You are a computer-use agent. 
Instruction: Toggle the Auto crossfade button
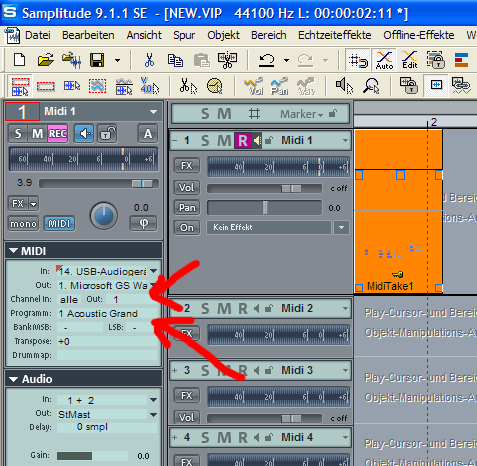point(384,60)
